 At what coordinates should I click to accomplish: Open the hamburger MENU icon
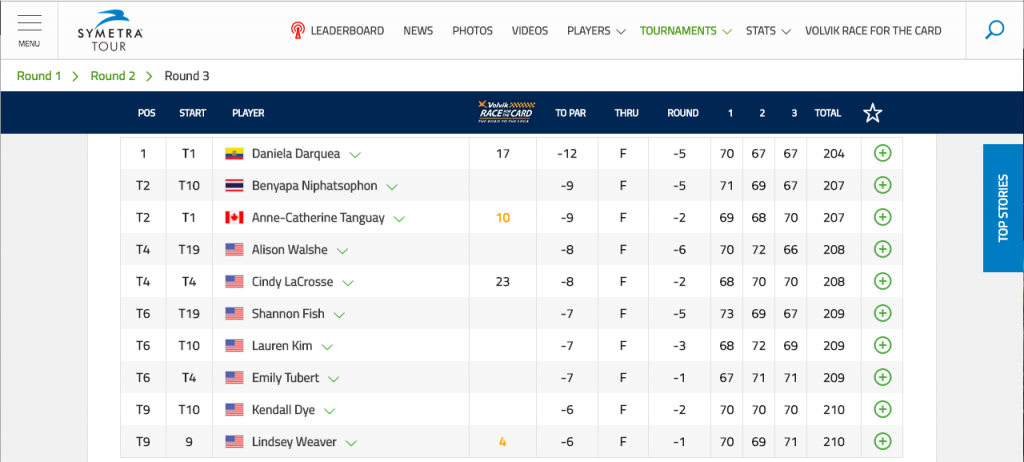(x=29, y=31)
